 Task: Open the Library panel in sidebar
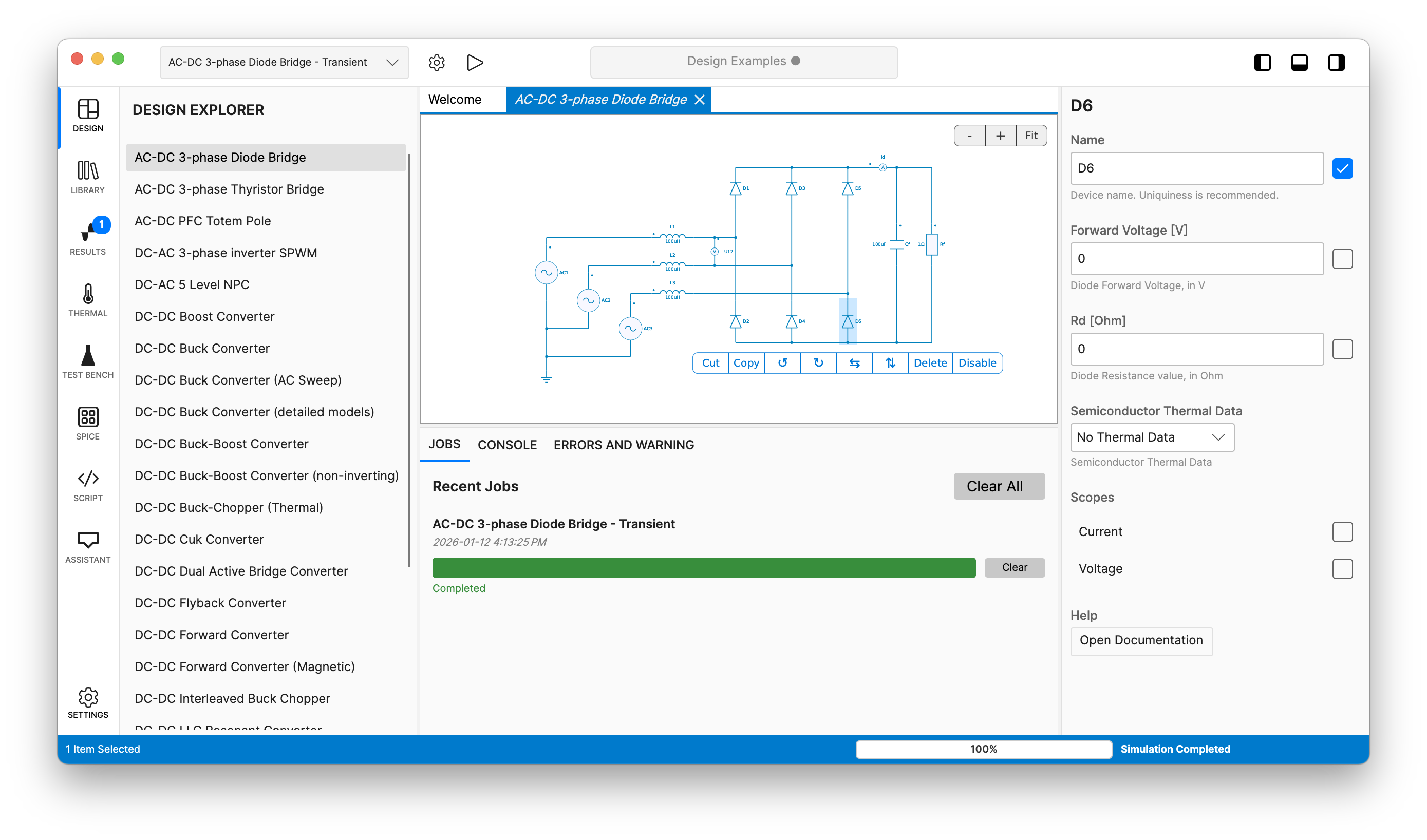point(88,177)
